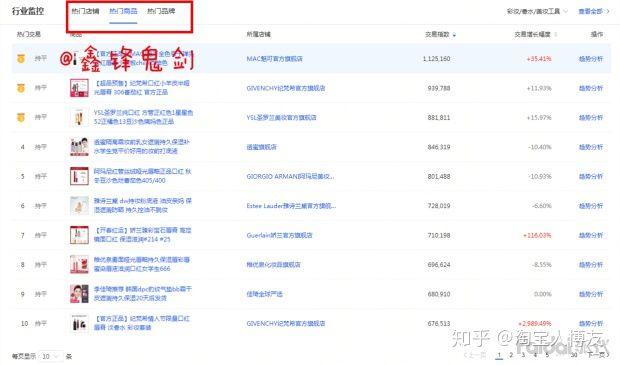Click 趋势分析 in the 801,488 row
The height and width of the screenshot is (365, 620).
click(x=591, y=176)
